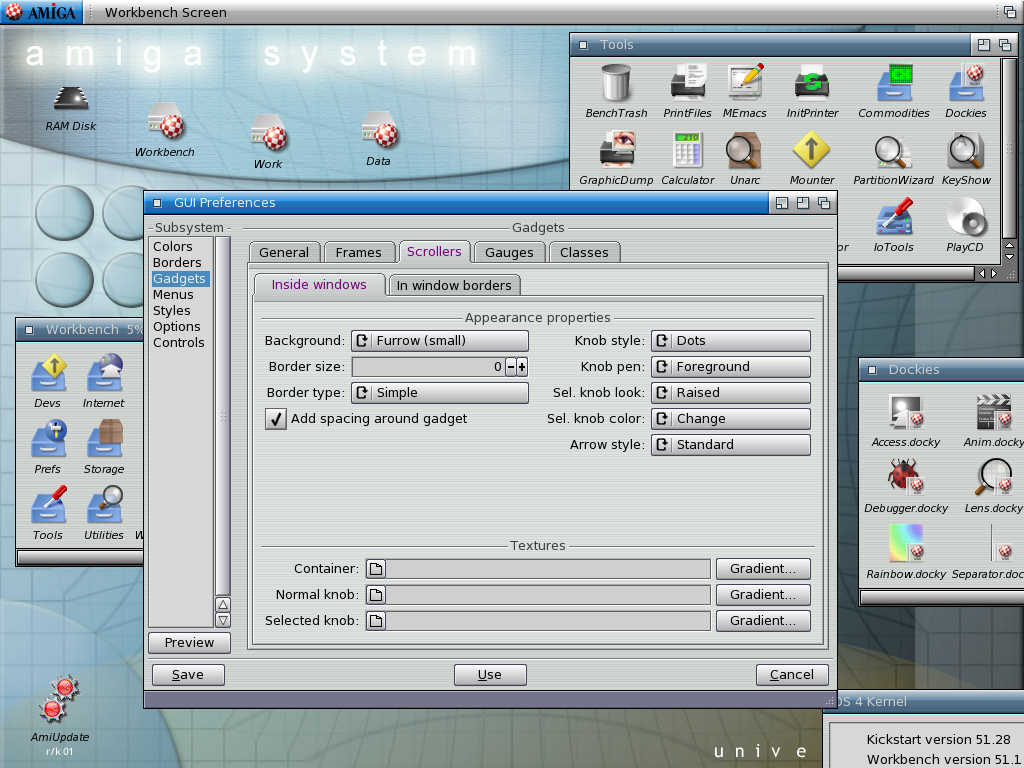Open Gradient editor for Container texture
Viewport: 1024px width, 768px height.
point(762,569)
